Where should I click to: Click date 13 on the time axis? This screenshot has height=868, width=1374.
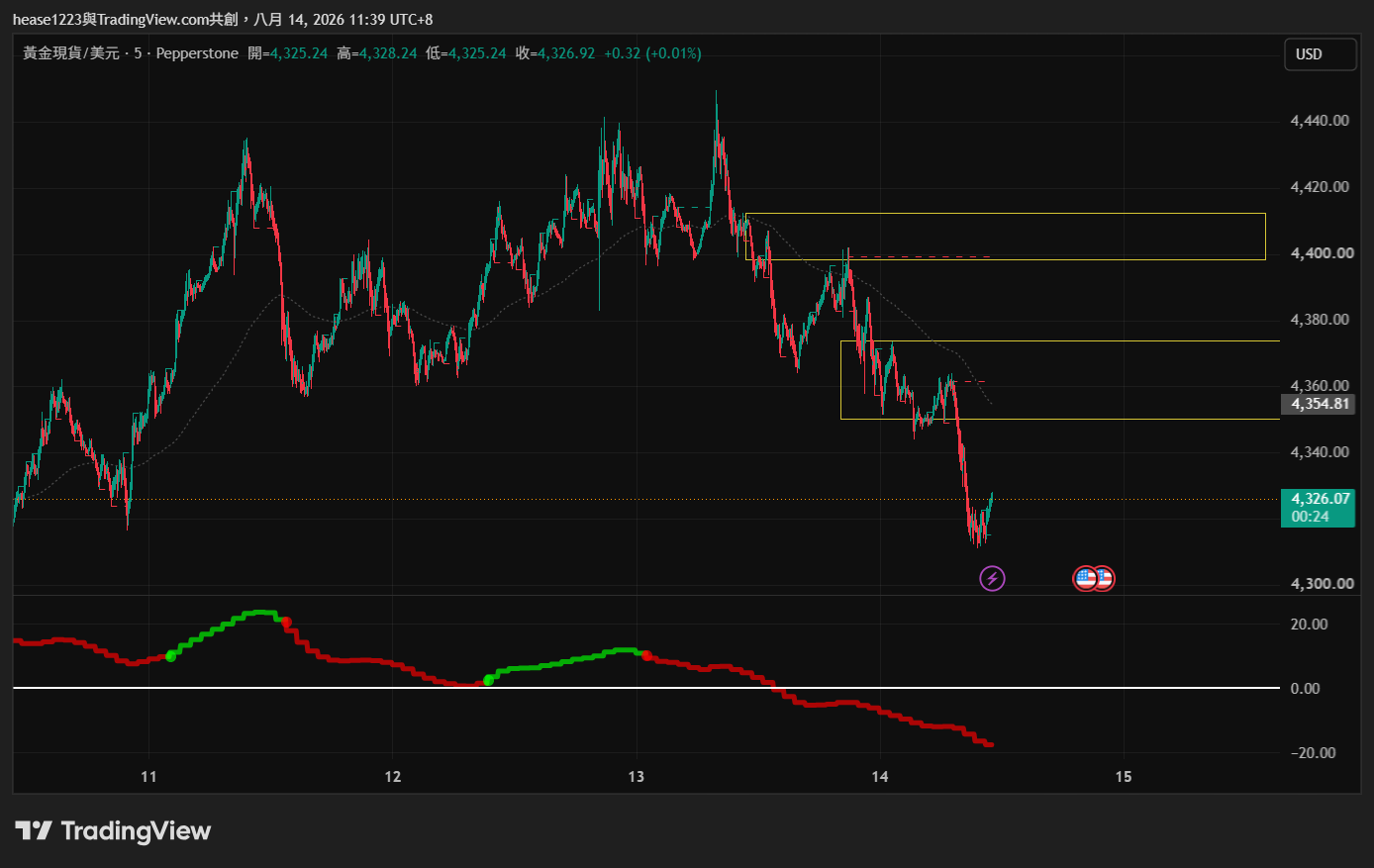pos(636,777)
